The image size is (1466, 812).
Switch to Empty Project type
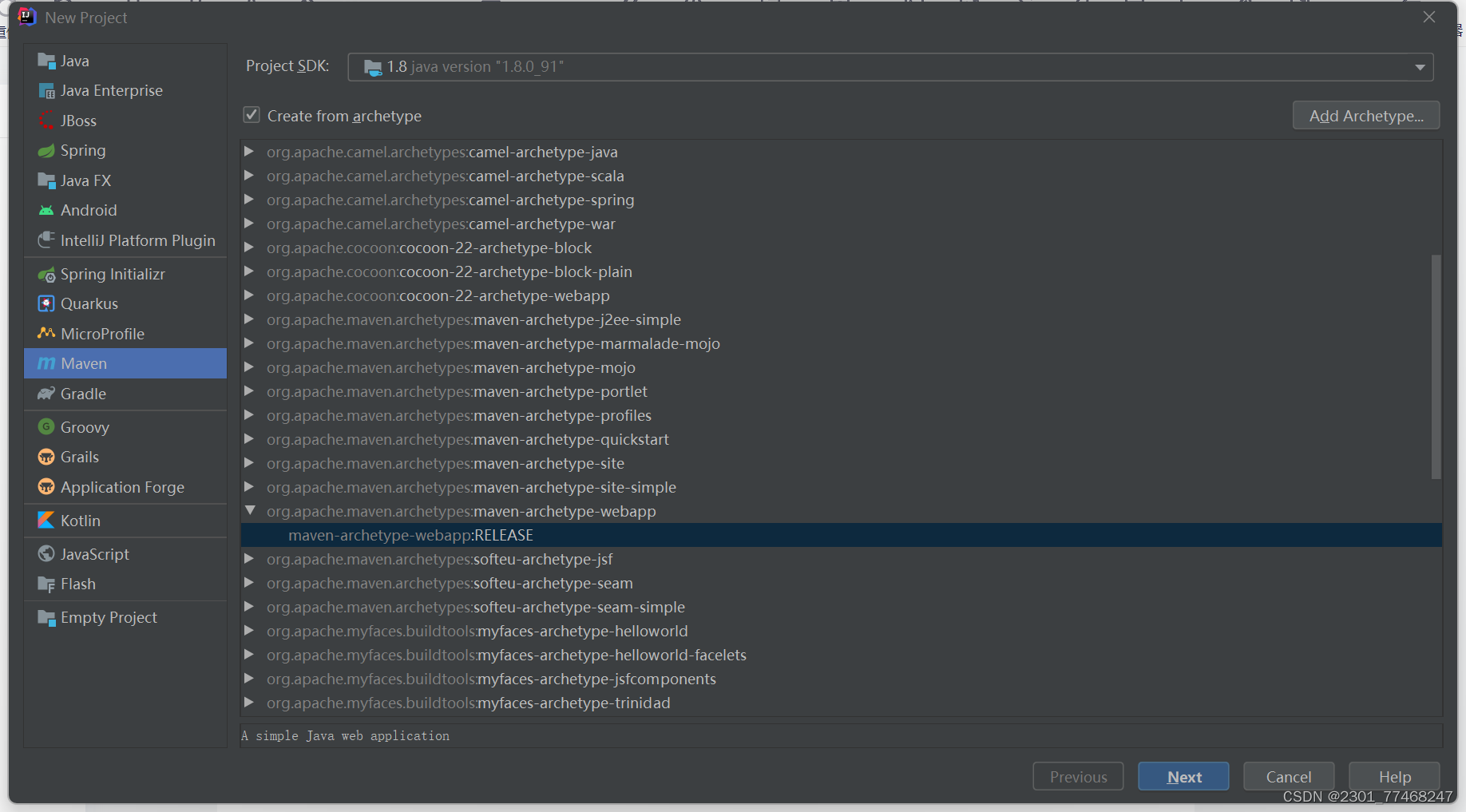[125, 618]
